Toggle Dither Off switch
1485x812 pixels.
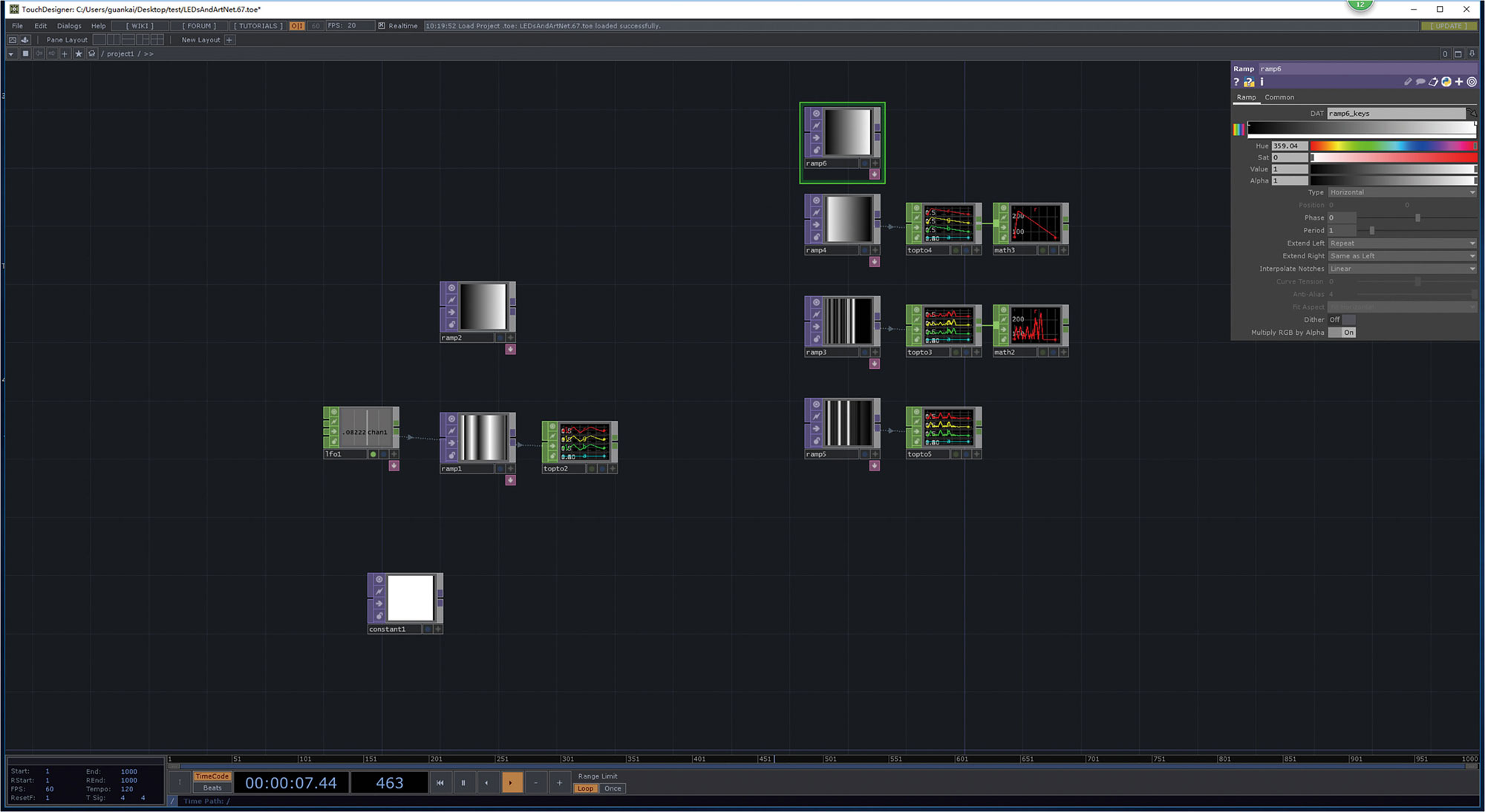[x=1342, y=320]
